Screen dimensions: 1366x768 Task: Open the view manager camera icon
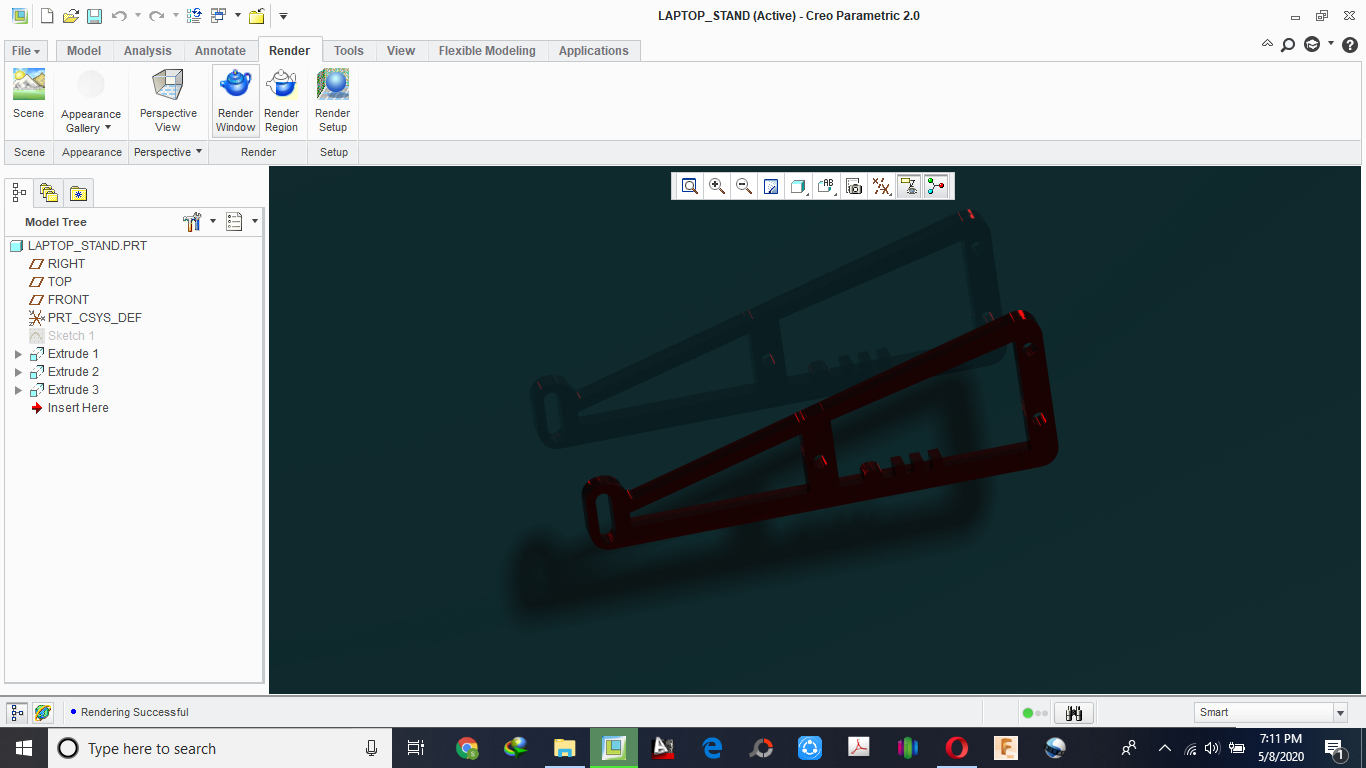[x=854, y=186]
